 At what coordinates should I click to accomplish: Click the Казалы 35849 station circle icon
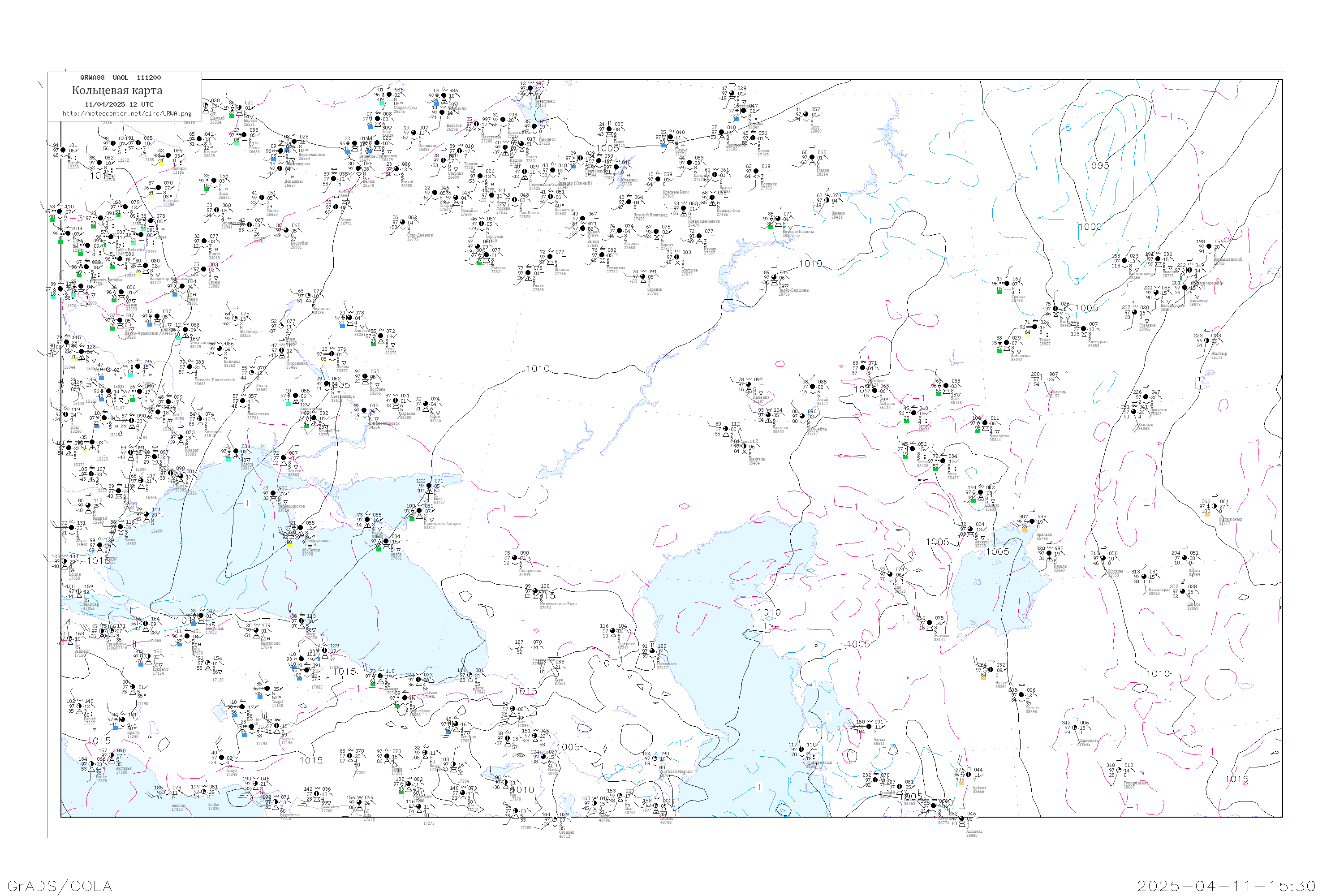1050,554
